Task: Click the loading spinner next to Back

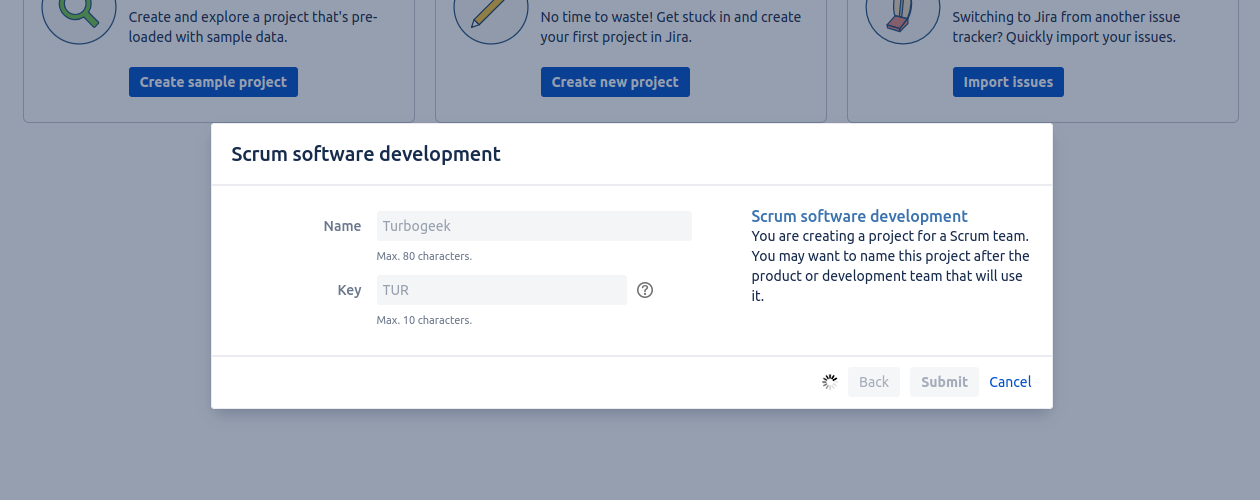Action: coord(829,382)
